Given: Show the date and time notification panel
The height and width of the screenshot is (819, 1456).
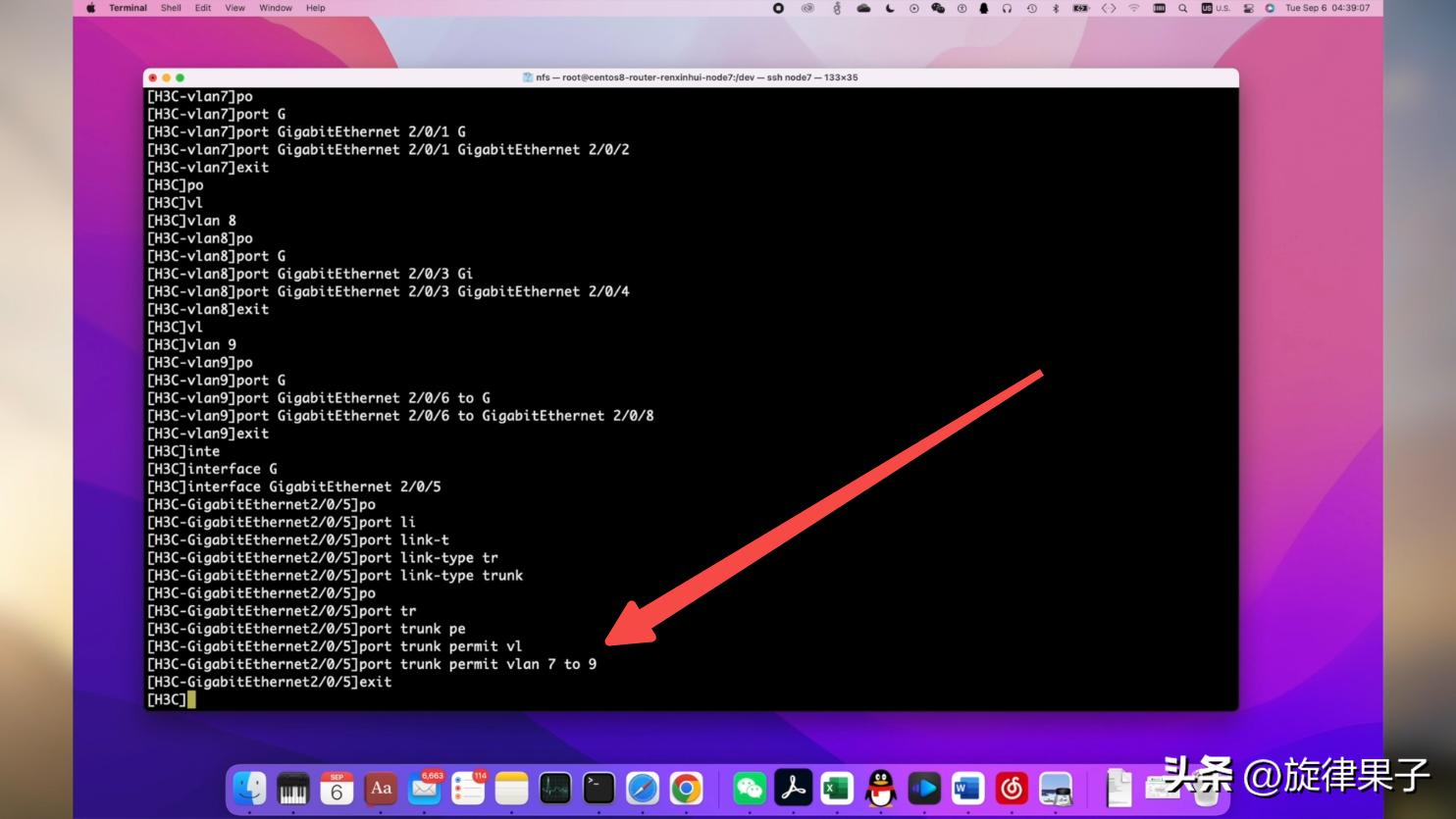Looking at the screenshot, I should click(x=1327, y=8).
